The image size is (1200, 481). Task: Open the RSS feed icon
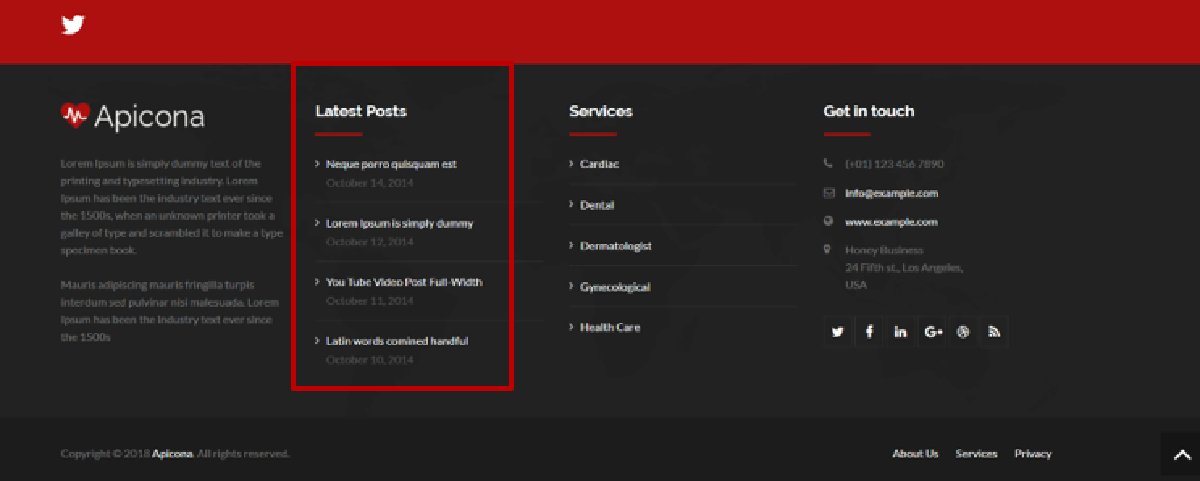coord(994,332)
